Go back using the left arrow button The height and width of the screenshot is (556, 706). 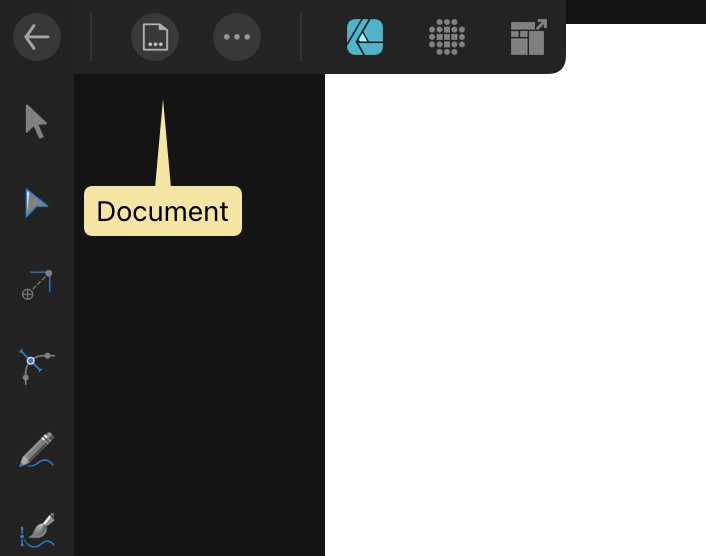37,37
